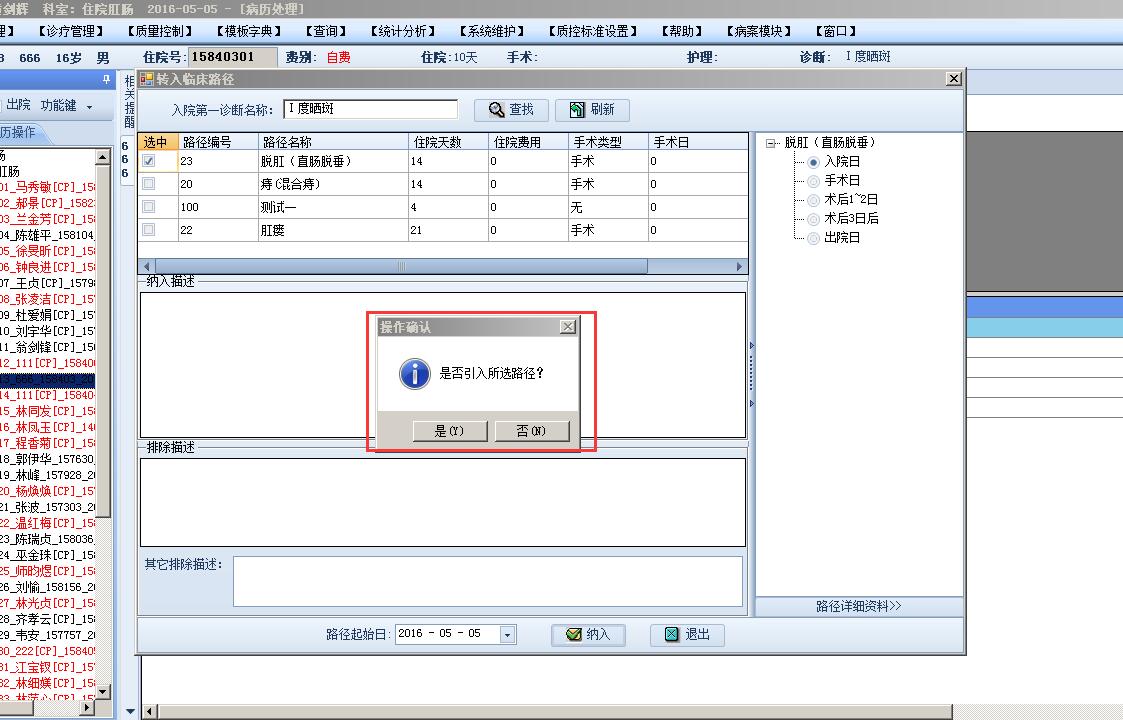Select the 术后3日后 radio option
Screen dimensions: 1123x720
coord(813,219)
